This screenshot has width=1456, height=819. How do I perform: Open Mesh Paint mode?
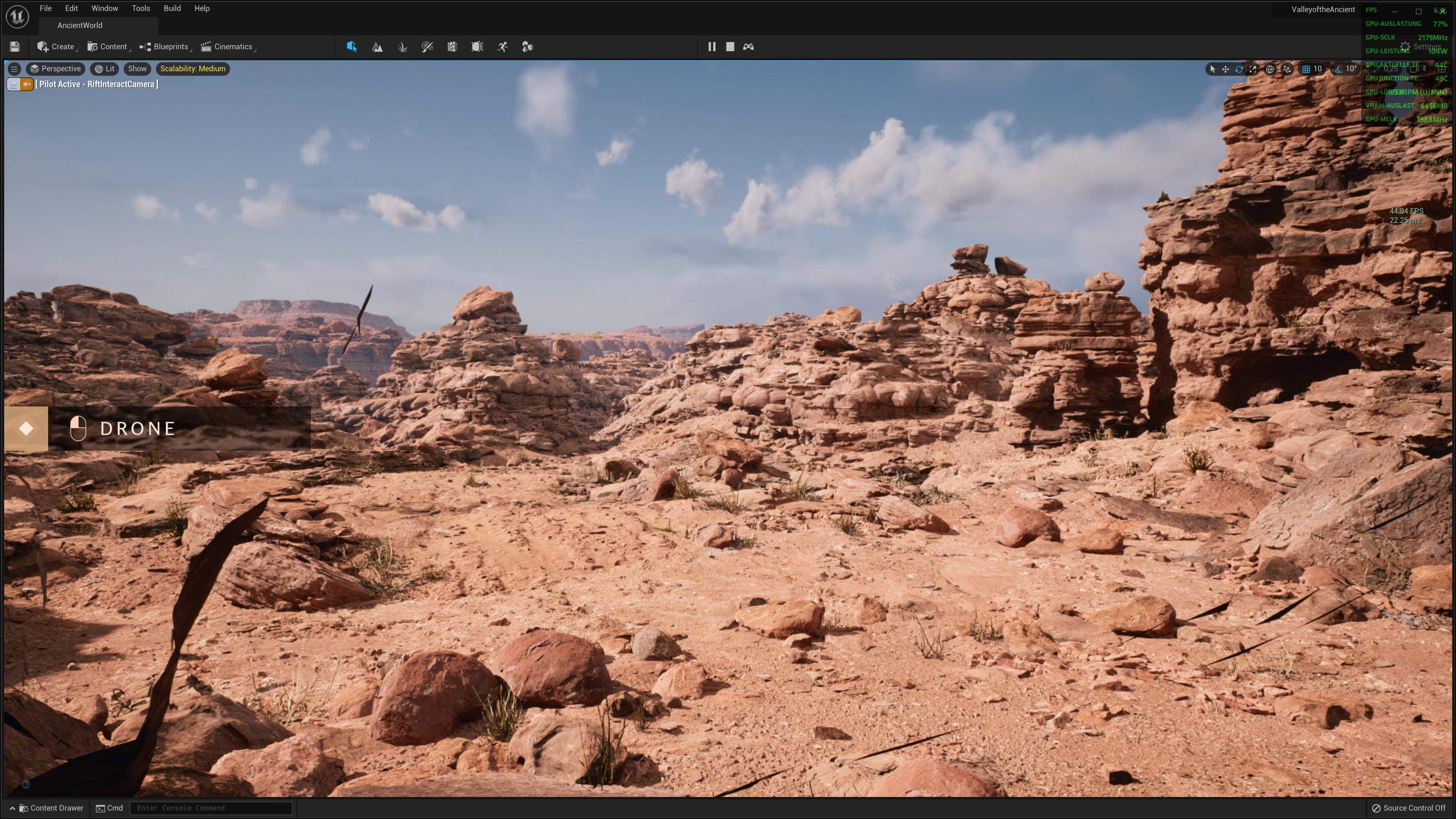pyautogui.click(x=427, y=47)
